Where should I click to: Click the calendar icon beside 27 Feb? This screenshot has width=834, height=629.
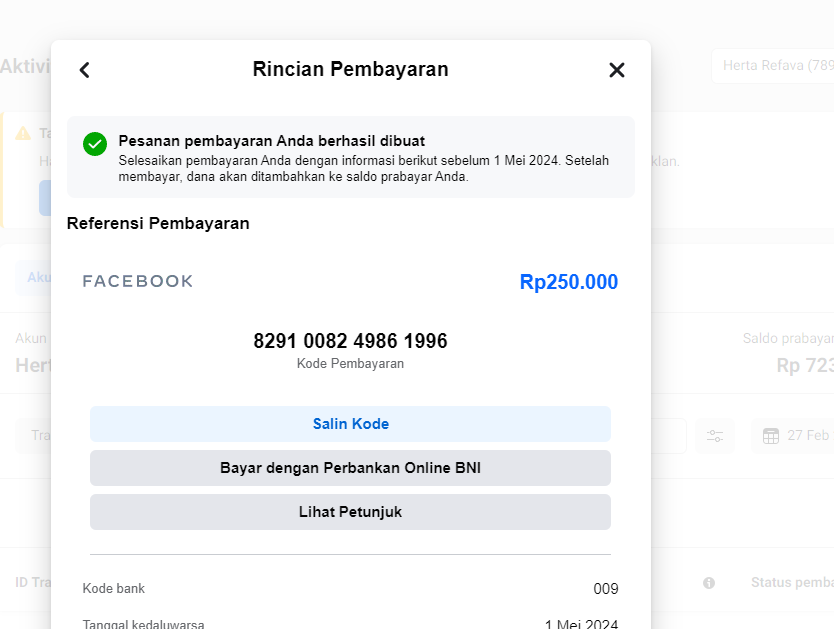771,436
